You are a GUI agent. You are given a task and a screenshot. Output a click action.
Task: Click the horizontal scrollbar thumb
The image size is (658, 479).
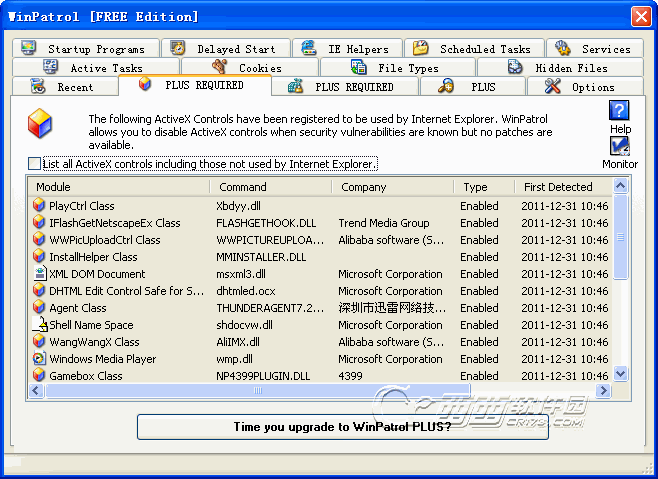(258, 390)
